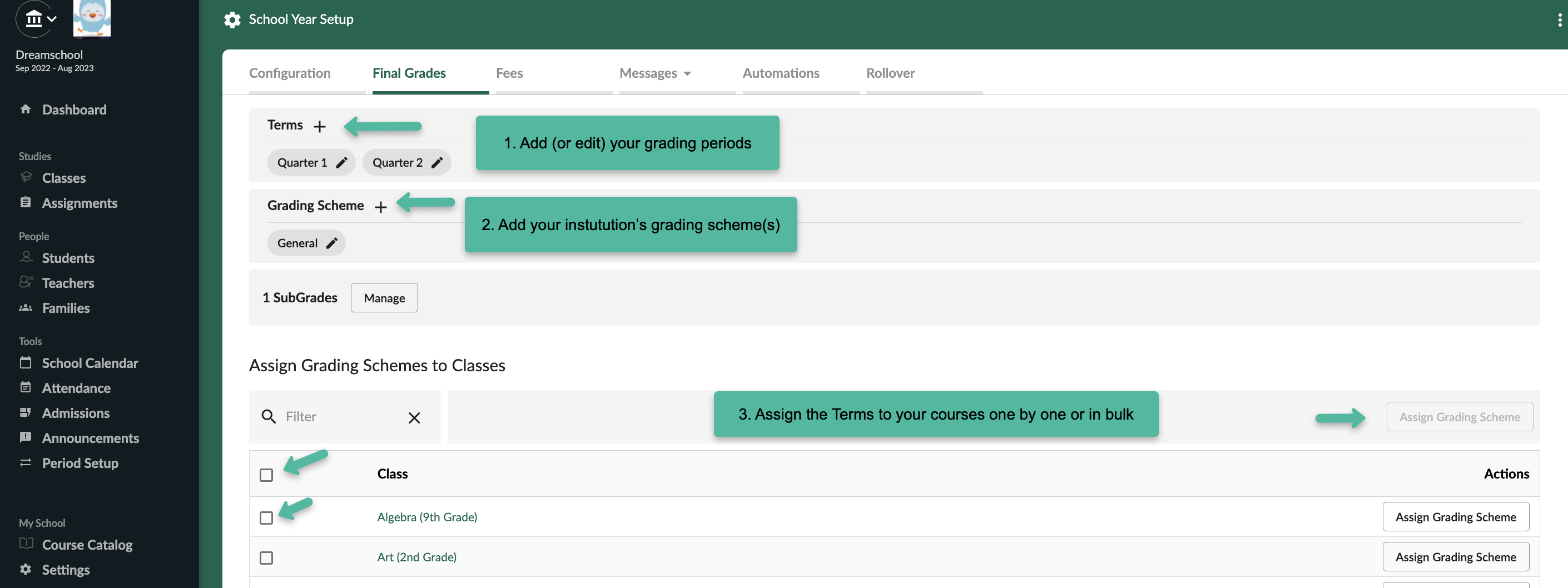Navigate to Students page
Image resolution: width=1568 pixels, height=588 pixels.
click(x=68, y=257)
